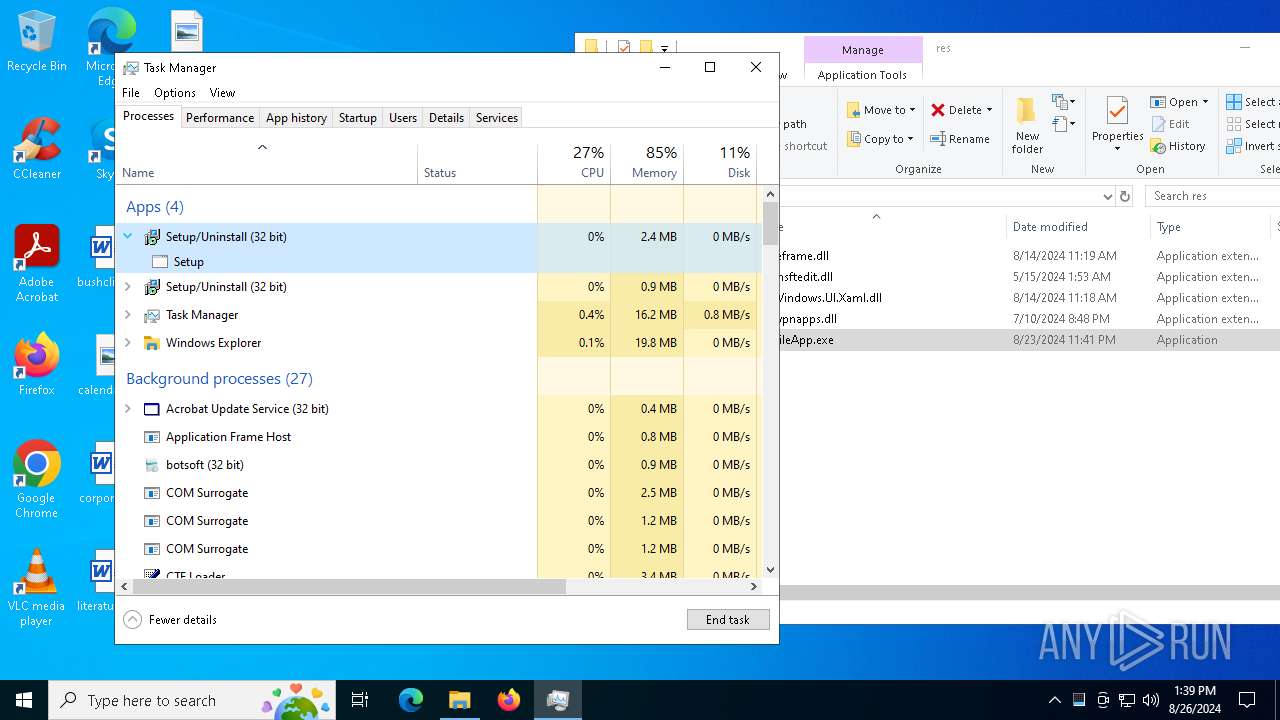Switch to the Services tab
The height and width of the screenshot is (720, 1280).
(497, 118)
